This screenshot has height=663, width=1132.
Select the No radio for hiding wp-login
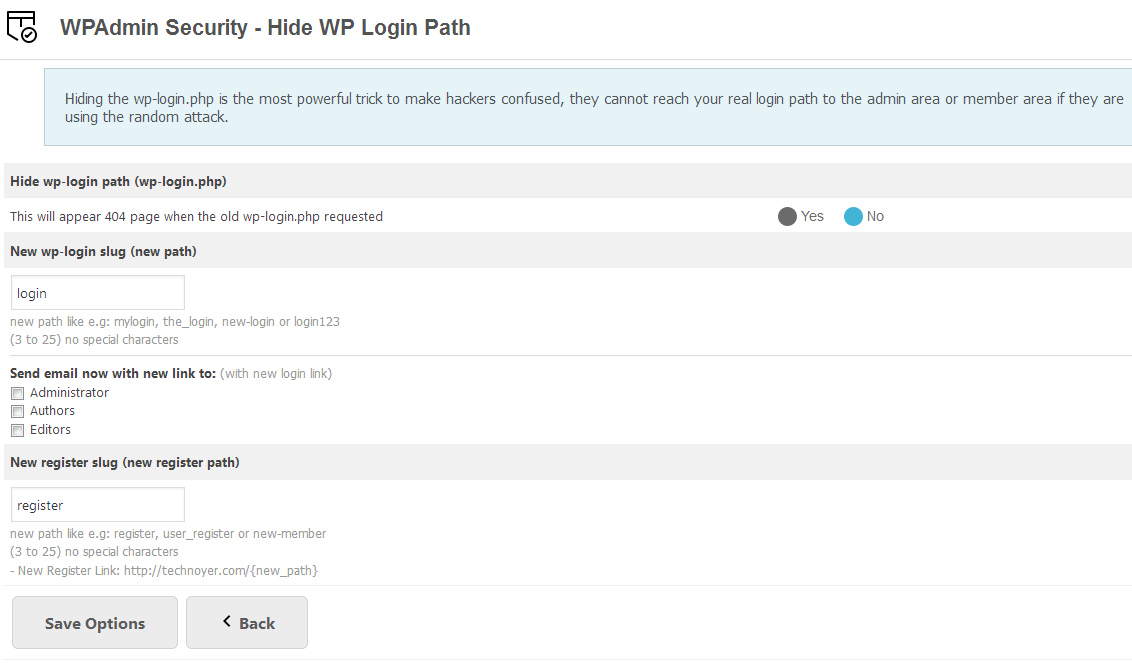(853, 217)
